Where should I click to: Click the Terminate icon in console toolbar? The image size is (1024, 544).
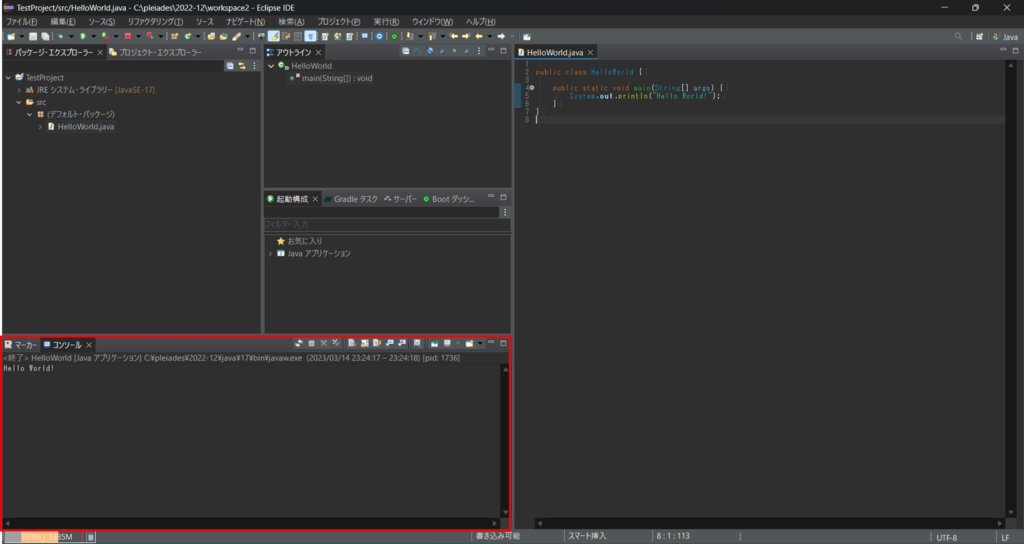click(311, 344)
